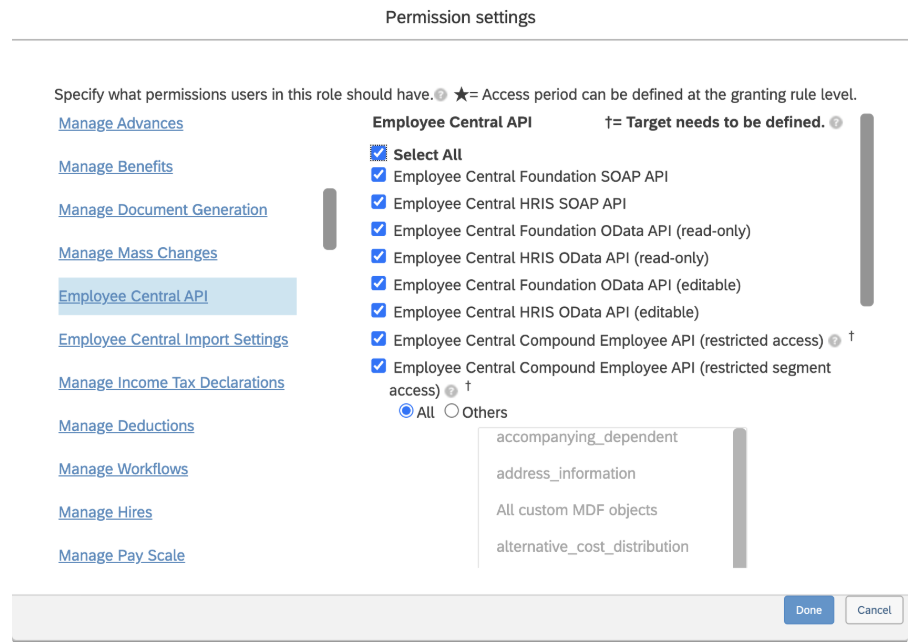Uncheck Employee Central HRIS OData API (editable)
The height and width of the screenshot is (642, 912).
tap(378, 311)
